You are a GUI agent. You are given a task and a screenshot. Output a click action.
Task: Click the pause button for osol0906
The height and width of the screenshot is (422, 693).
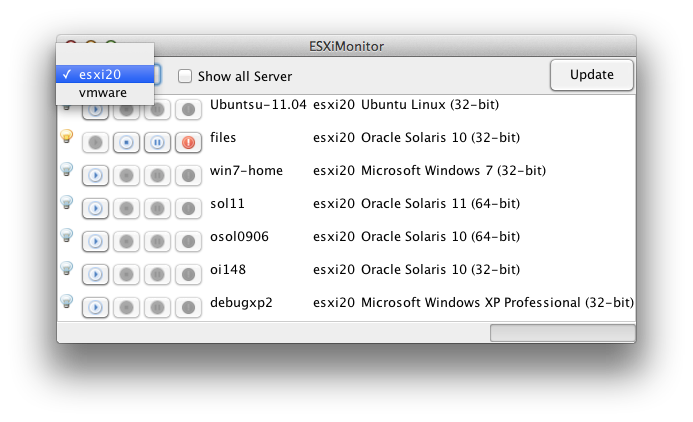(x=157, y=241)
